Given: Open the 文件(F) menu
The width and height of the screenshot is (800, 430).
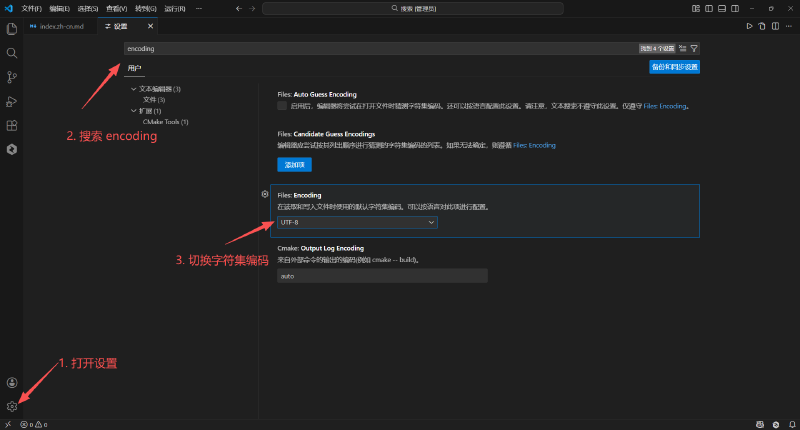Looking at the screenshot, I should pos(31,9).
